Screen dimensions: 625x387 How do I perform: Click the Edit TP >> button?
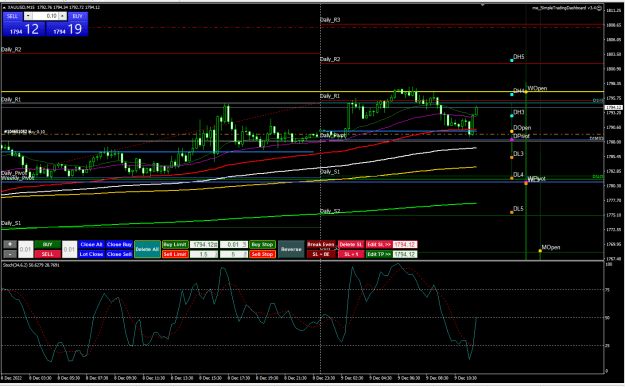tap(379, 254)
